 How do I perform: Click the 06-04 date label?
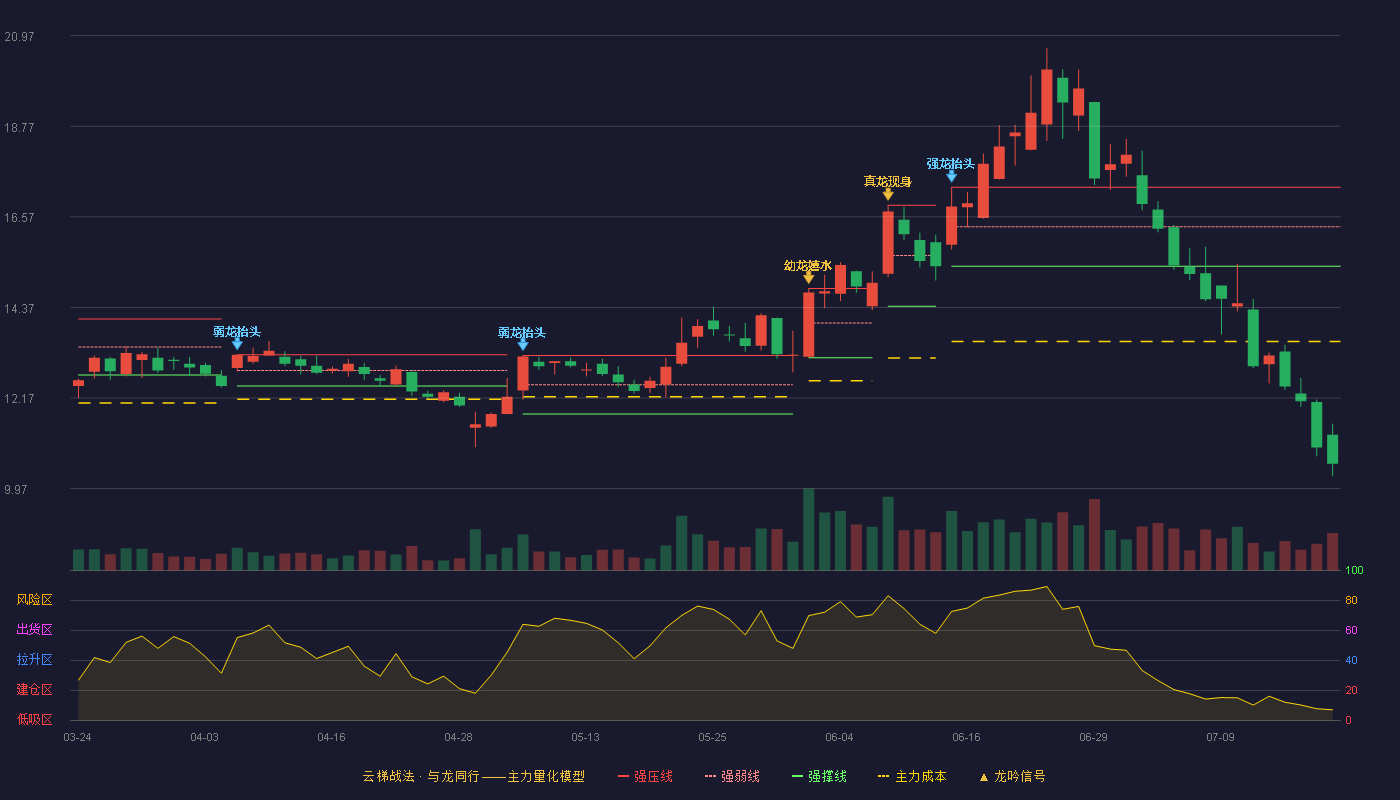[x=839, y=737]
